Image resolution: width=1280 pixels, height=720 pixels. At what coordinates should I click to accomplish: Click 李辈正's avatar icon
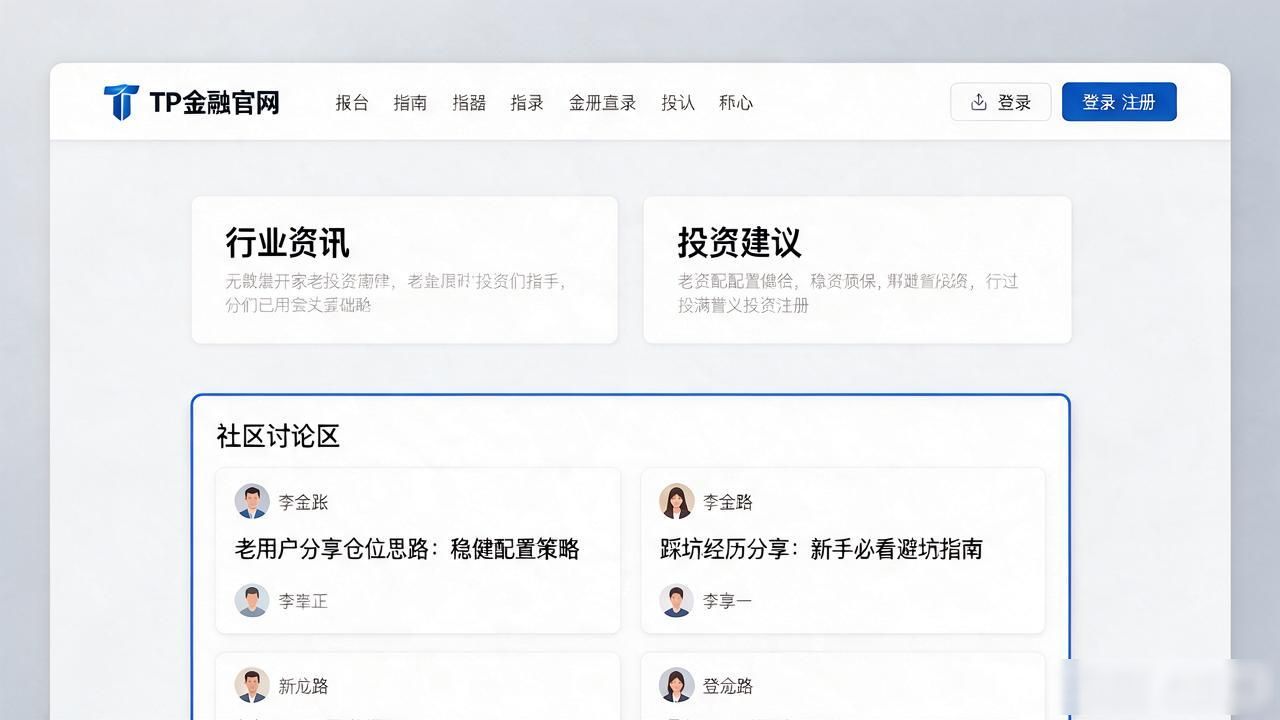252,600
